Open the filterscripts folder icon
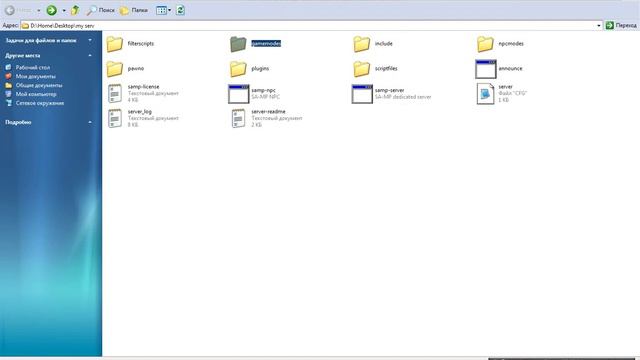Viewport: 640px width, 360px height. point(115,44)
